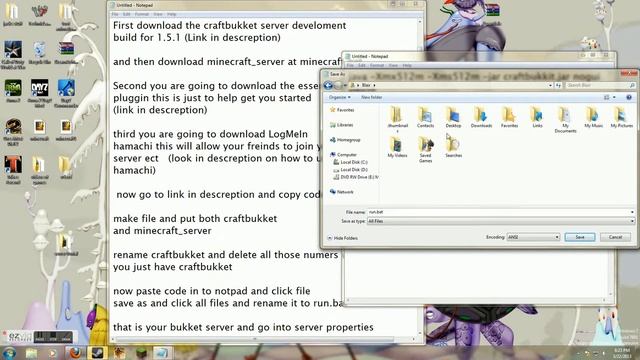The image size is (640, 360).
Task: Select DVD RW Drive (E:) in navigation pane
Action: (356, 177)
